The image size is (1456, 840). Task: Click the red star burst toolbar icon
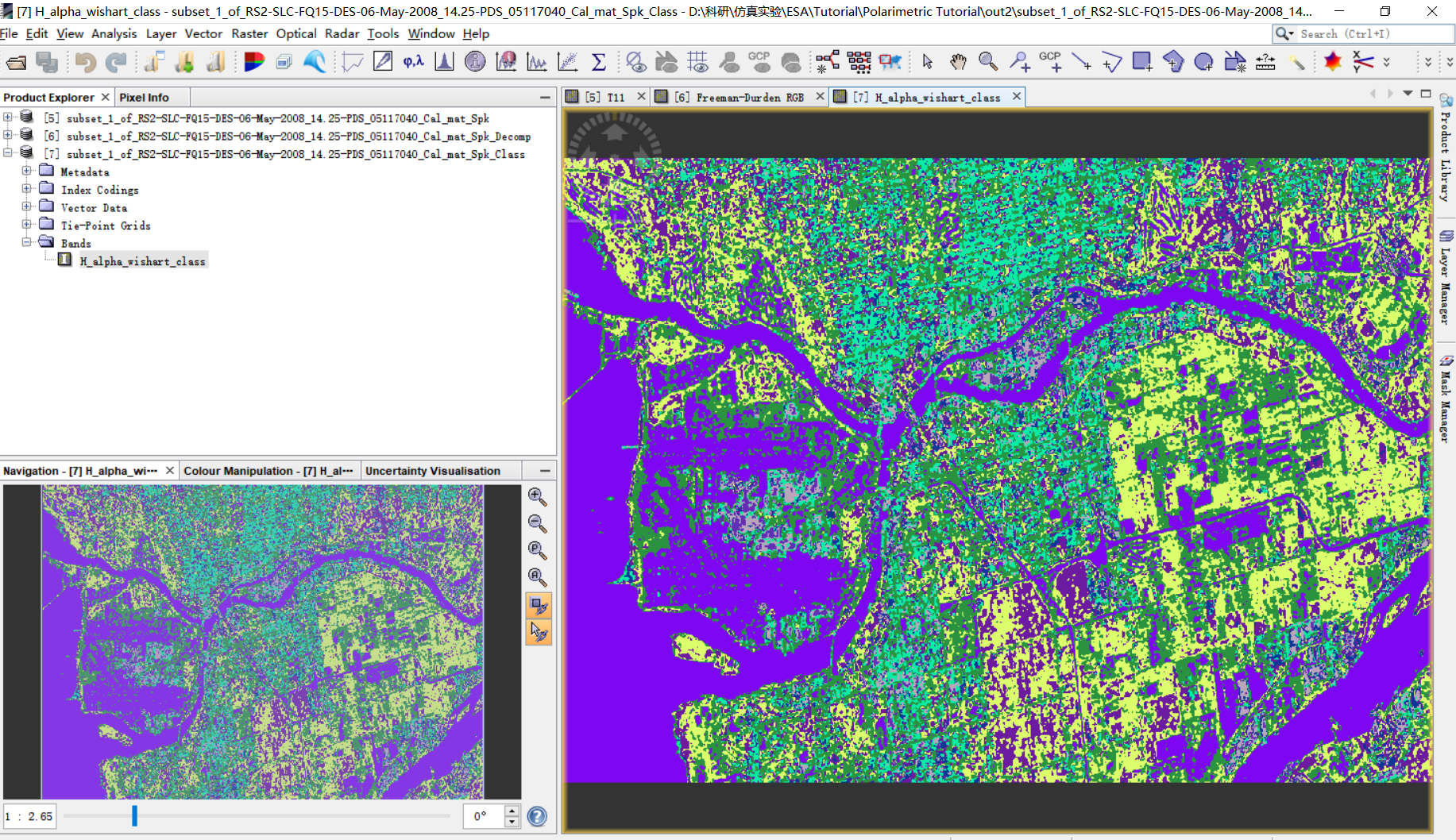coord(1333,62)
